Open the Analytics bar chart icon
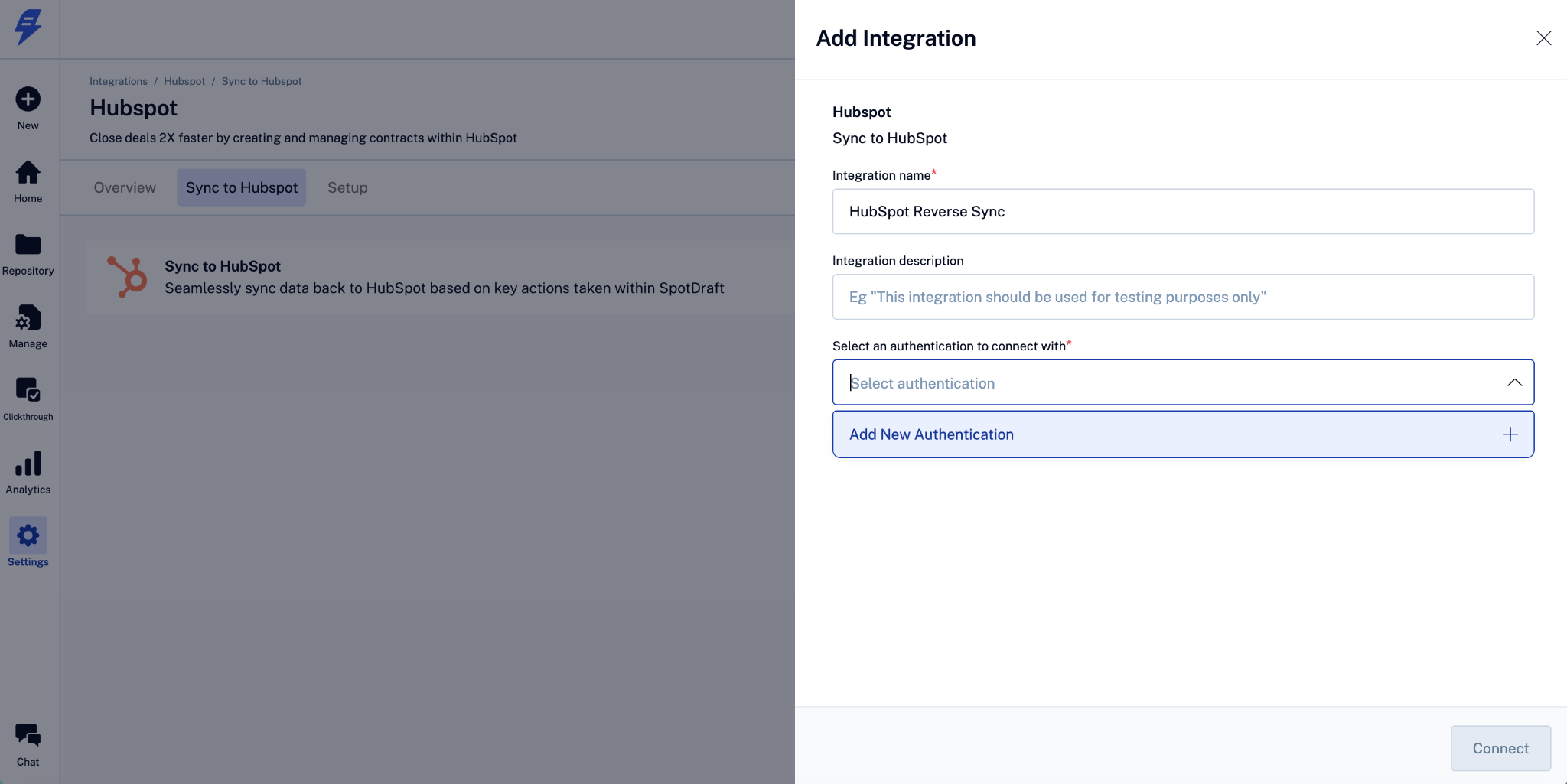1567x784 pixels. (28, 464)
